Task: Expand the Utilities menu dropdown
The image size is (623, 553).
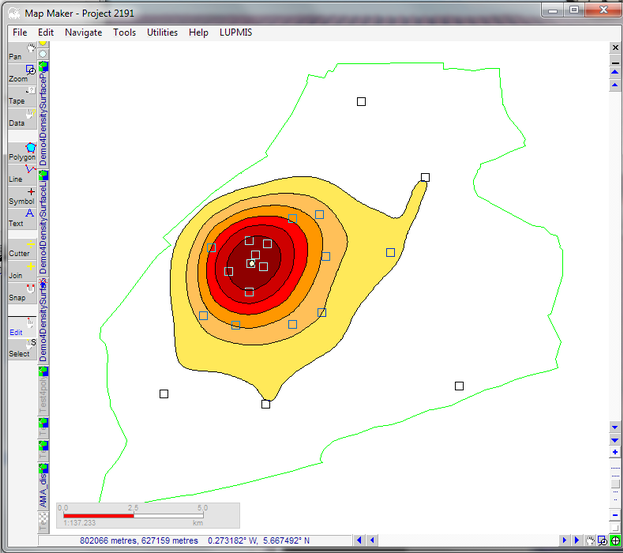Action: pyautogui.click(x=162, y=32)
